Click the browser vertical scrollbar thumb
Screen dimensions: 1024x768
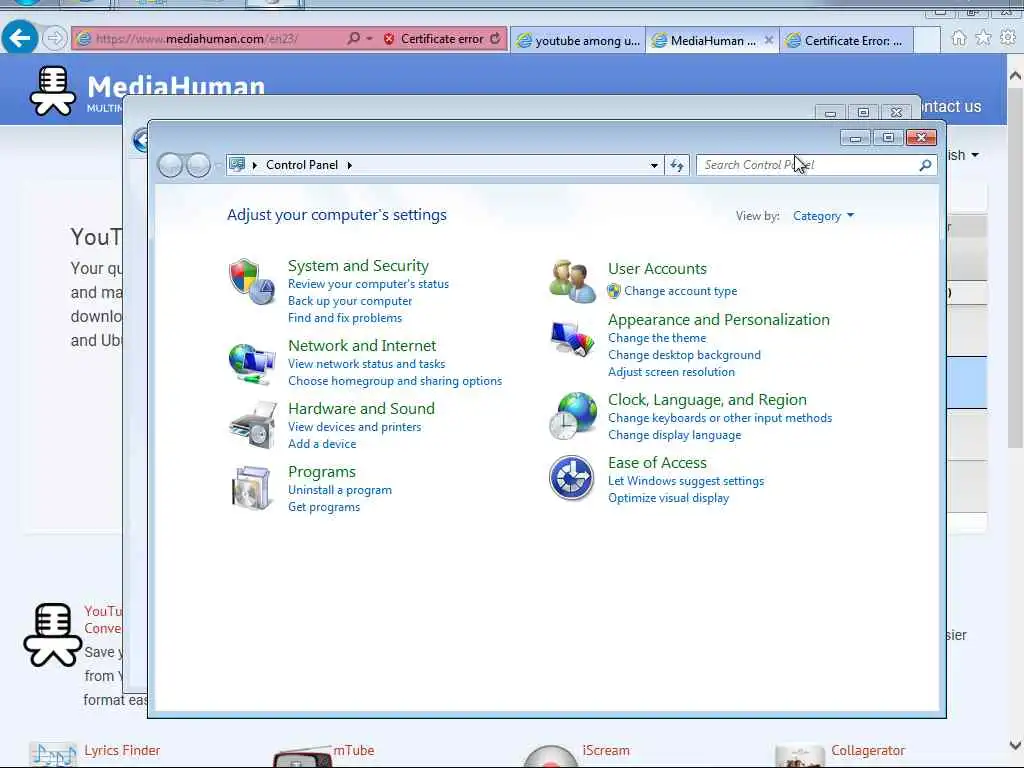[1016, 268]
